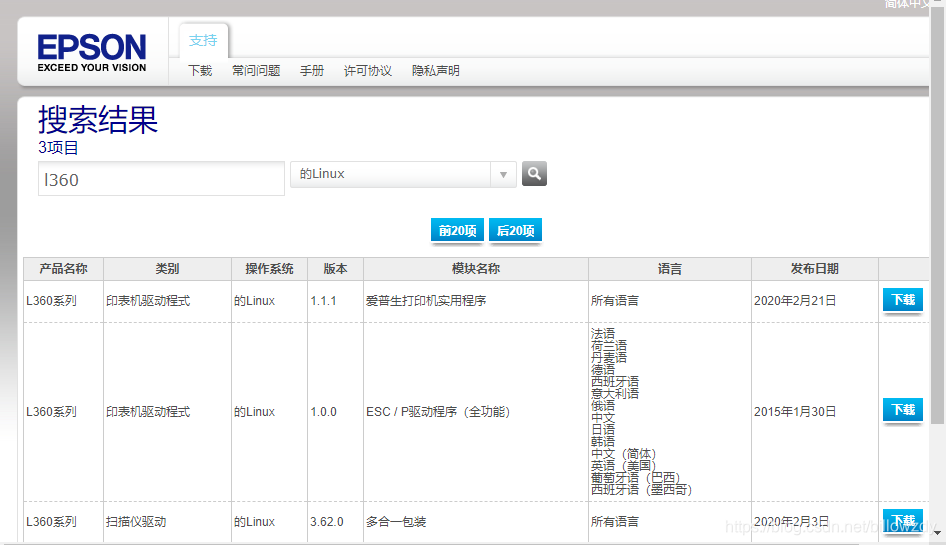Screen dimensions: 946x545
Task: Click the 2015年1月30日 release date
Action: click(x=795, y=412)
